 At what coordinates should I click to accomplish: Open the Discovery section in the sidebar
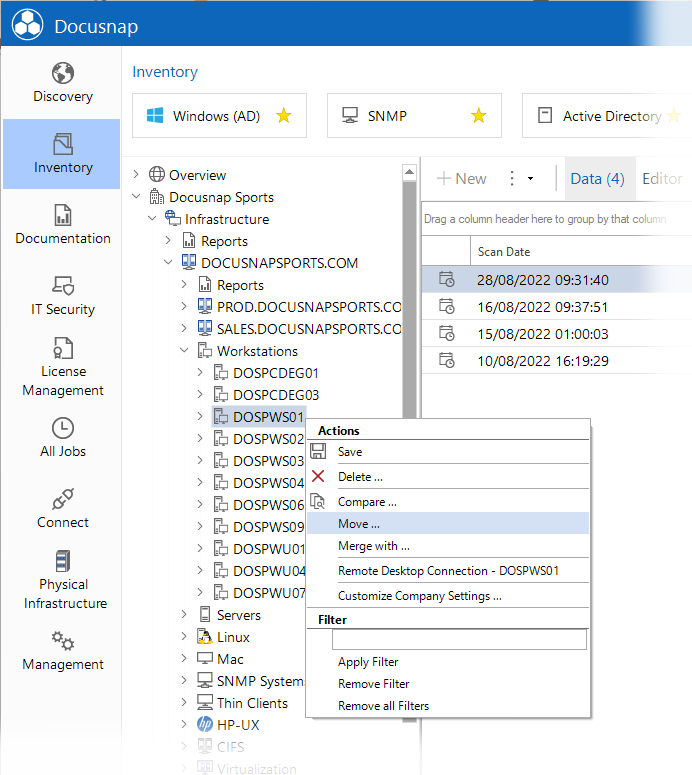(x=63, y=83)
